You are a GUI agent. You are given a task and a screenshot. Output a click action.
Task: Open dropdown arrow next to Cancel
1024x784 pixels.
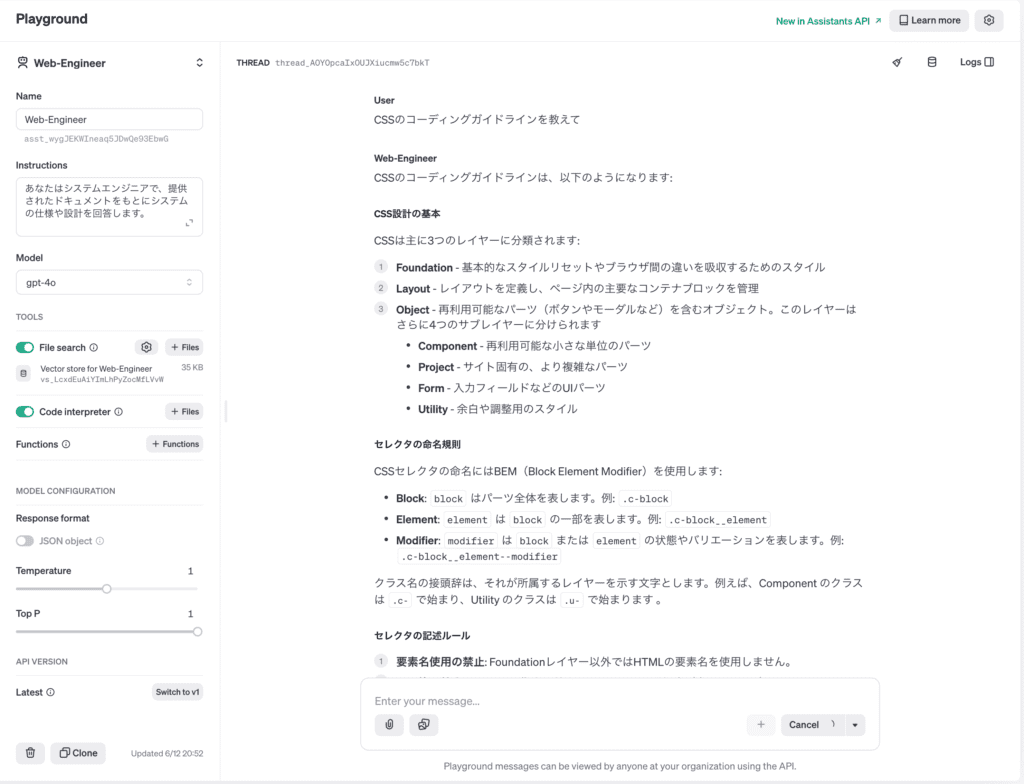click(856, 725)
